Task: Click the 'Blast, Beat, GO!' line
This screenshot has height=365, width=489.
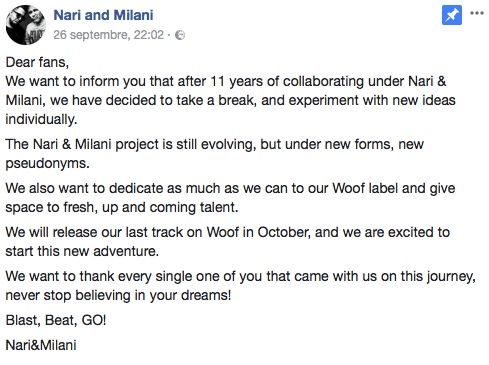Action: pos(56,320)
